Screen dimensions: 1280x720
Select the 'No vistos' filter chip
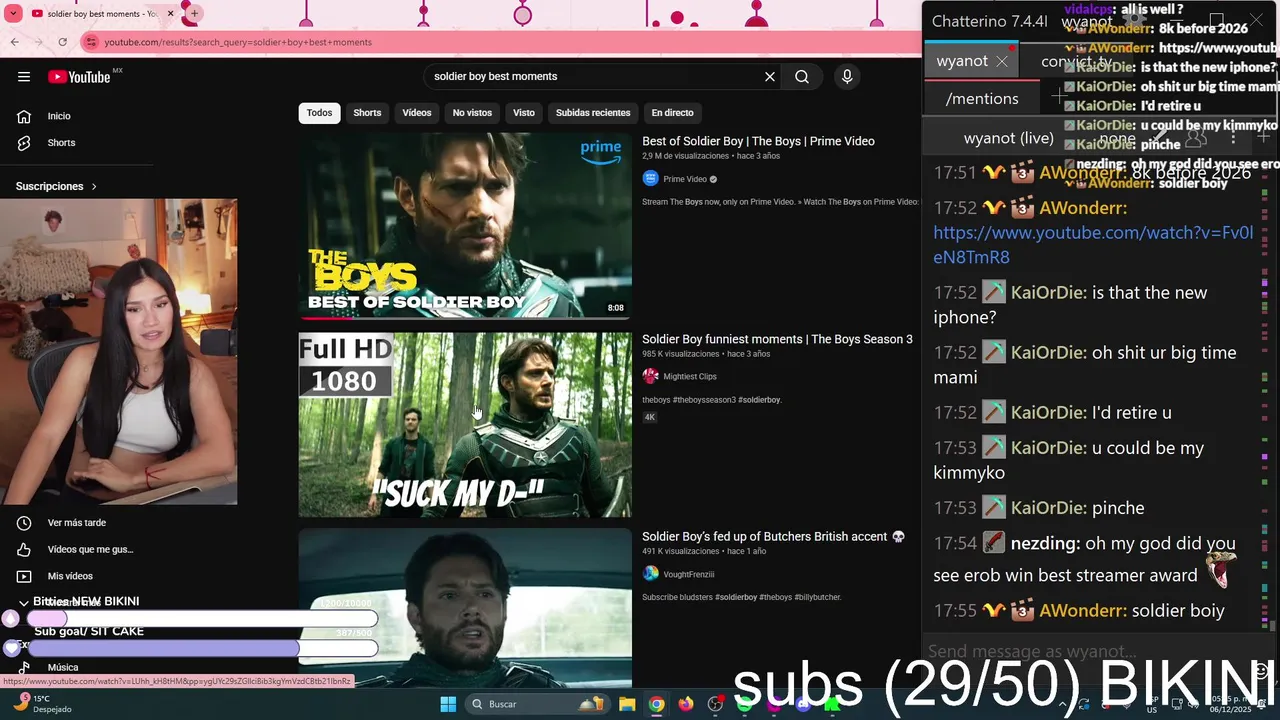click(x=472, y=113)
